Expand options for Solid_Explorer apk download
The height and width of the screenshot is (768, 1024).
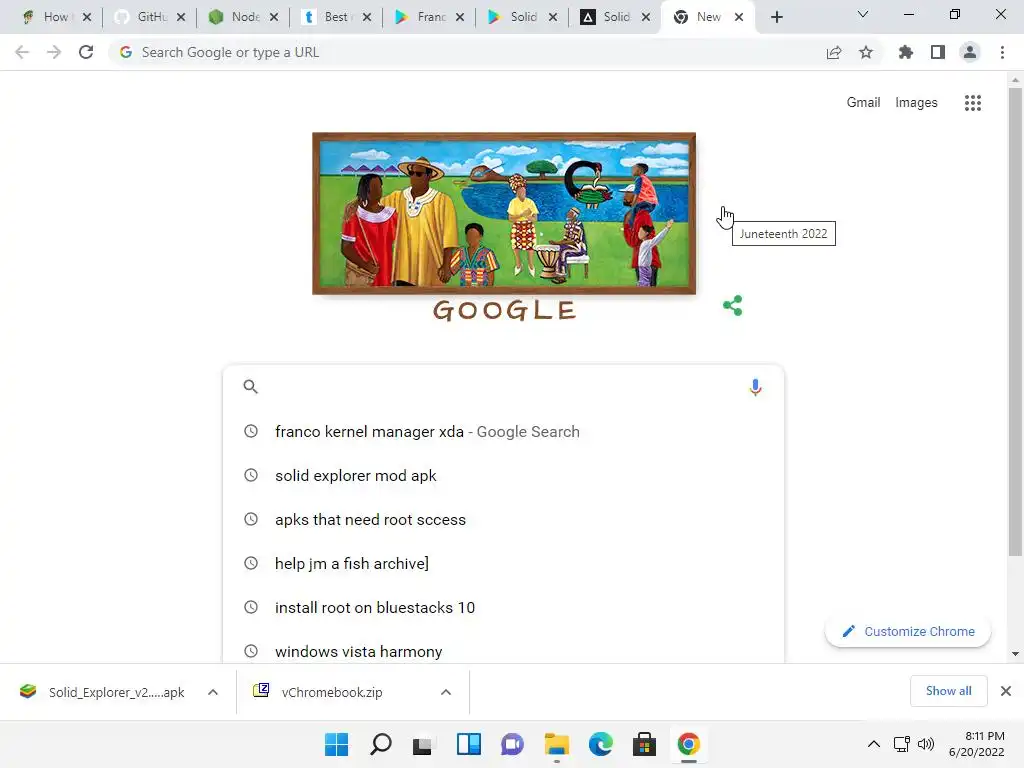[213, 692]
